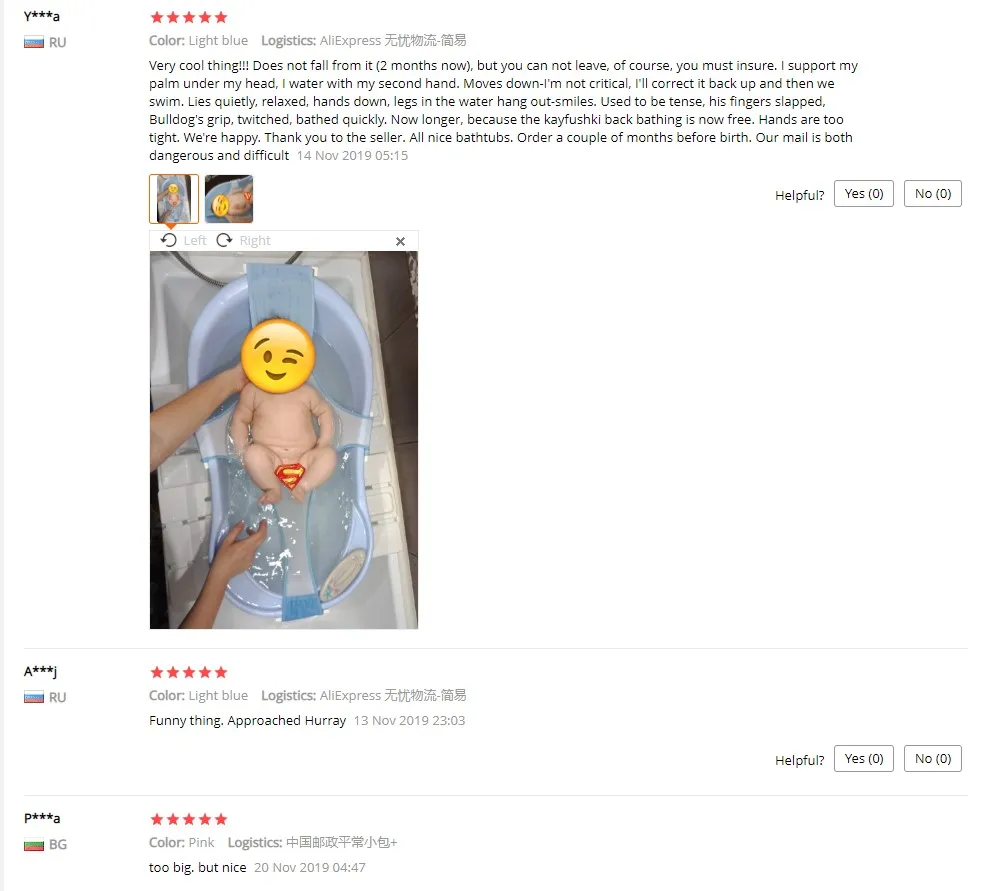Click the star rating on A***j's review
Screen dimensions: 988x891
(x=188, y=672)
